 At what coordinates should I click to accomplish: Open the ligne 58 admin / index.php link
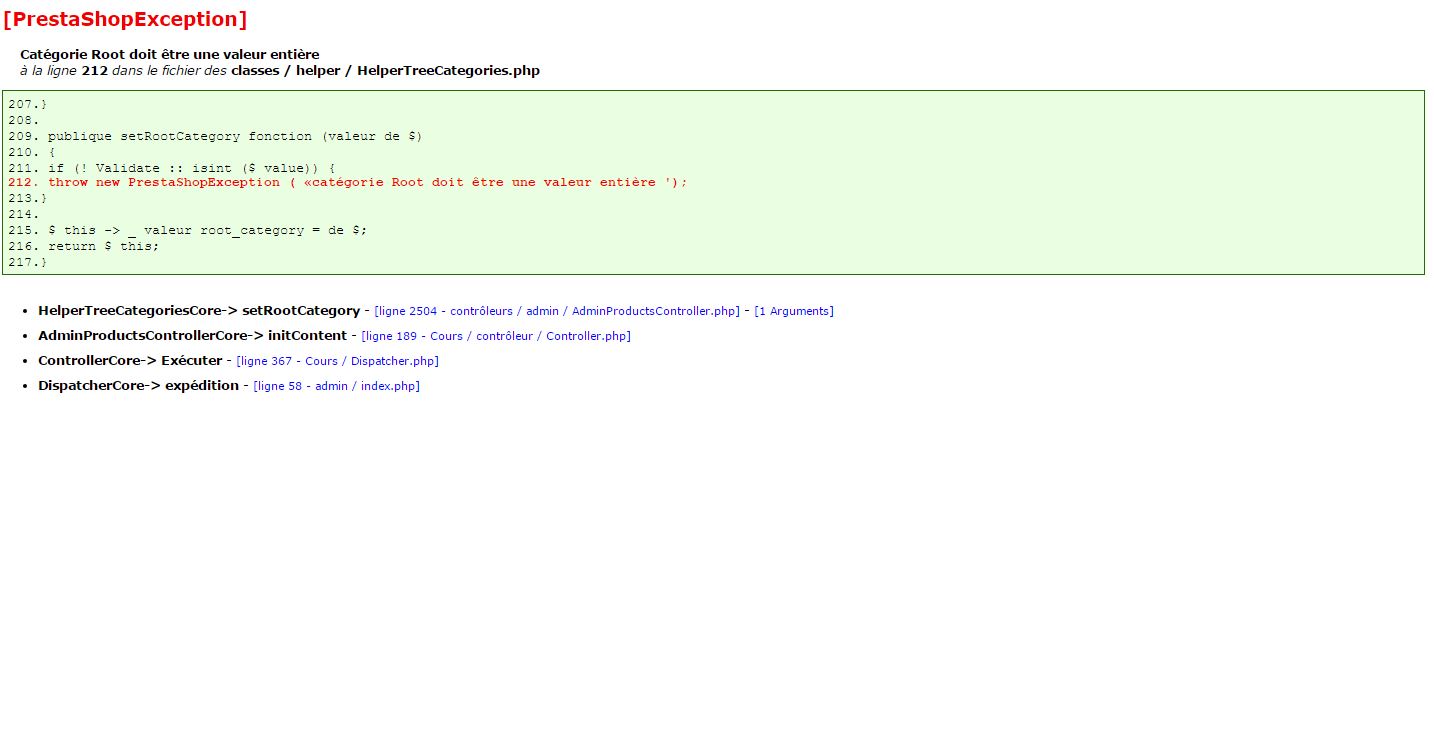coord(336,386)
